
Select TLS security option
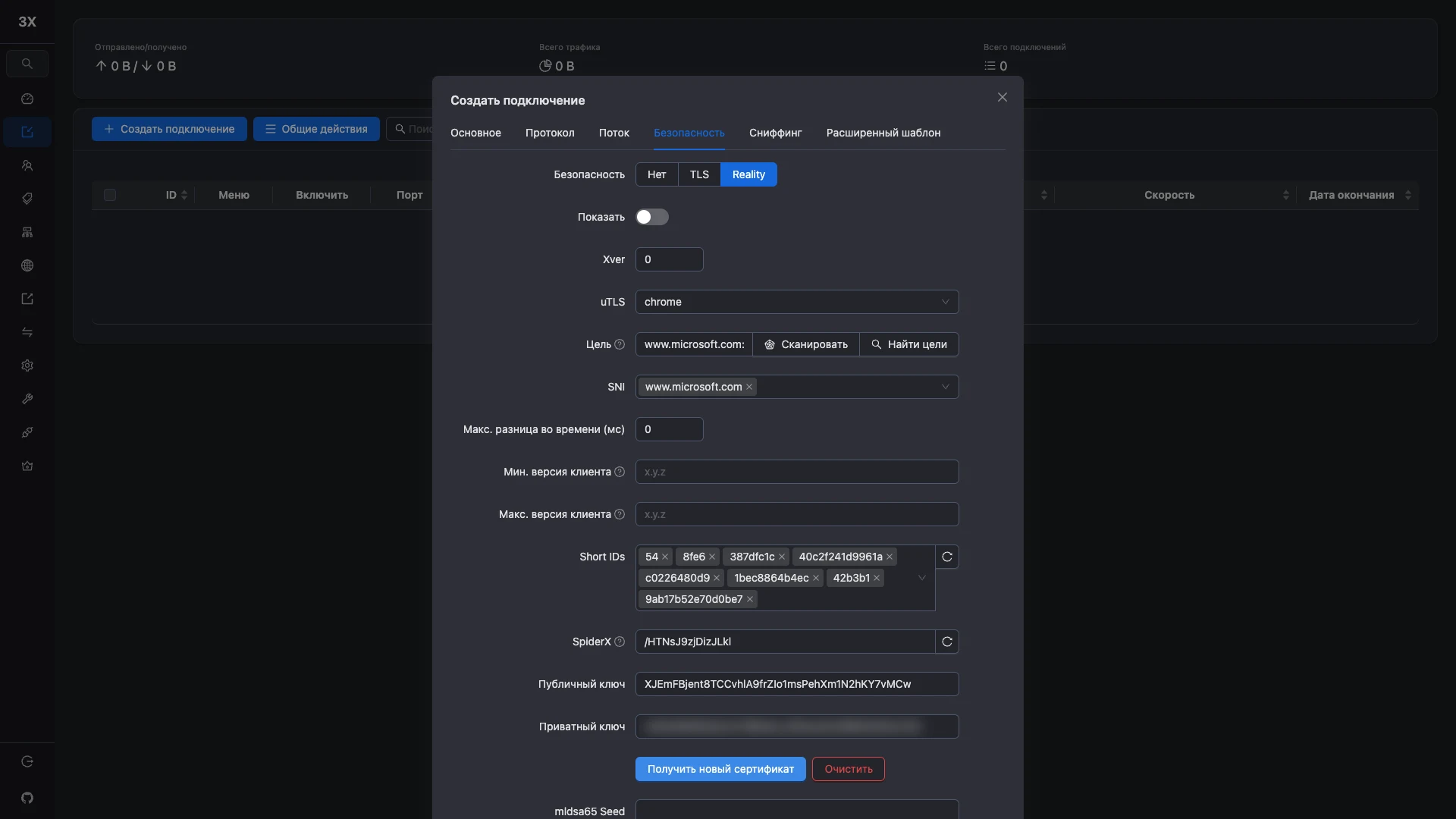[x=699, y=174]
